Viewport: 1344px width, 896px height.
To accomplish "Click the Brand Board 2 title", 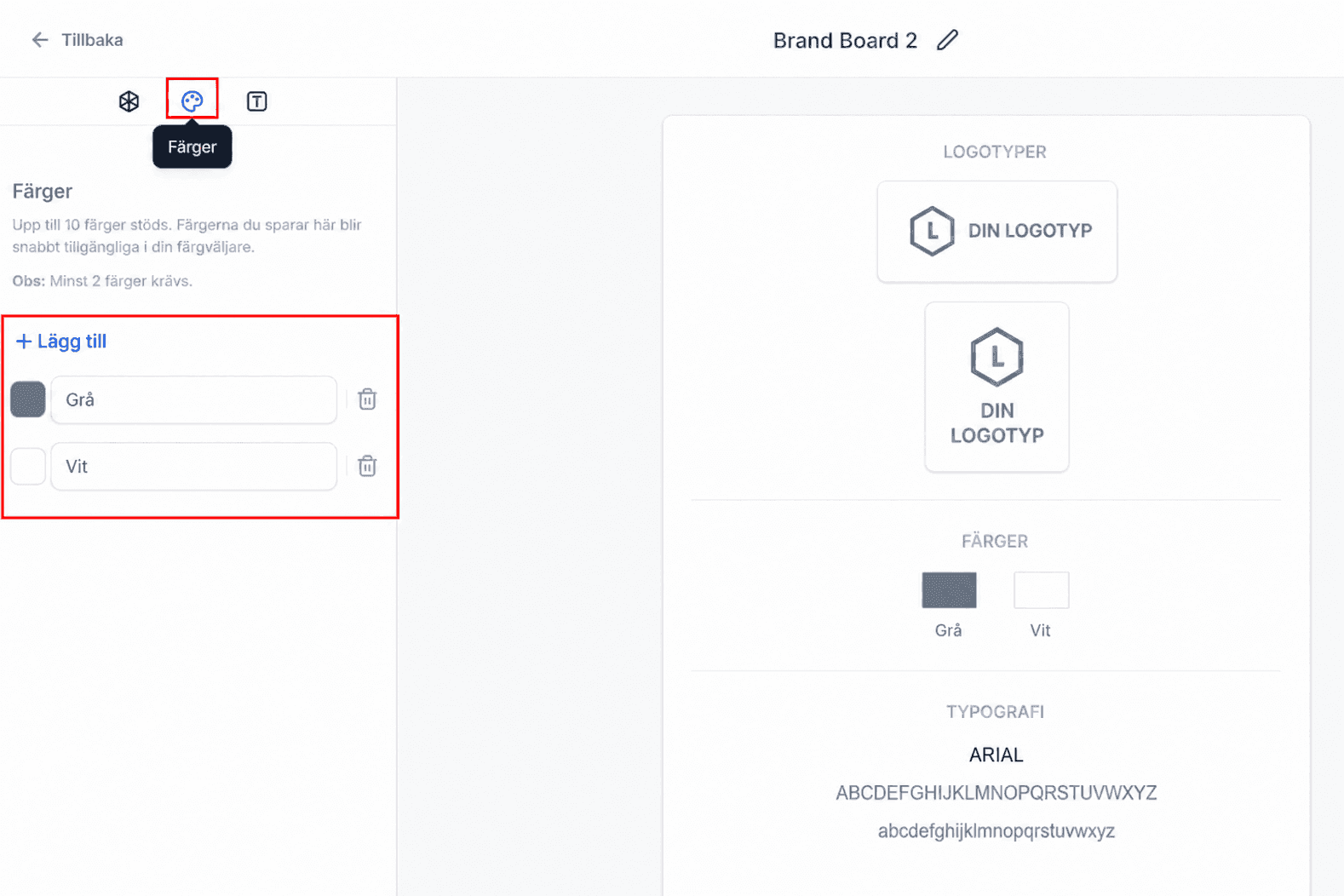I will (845, 40).
